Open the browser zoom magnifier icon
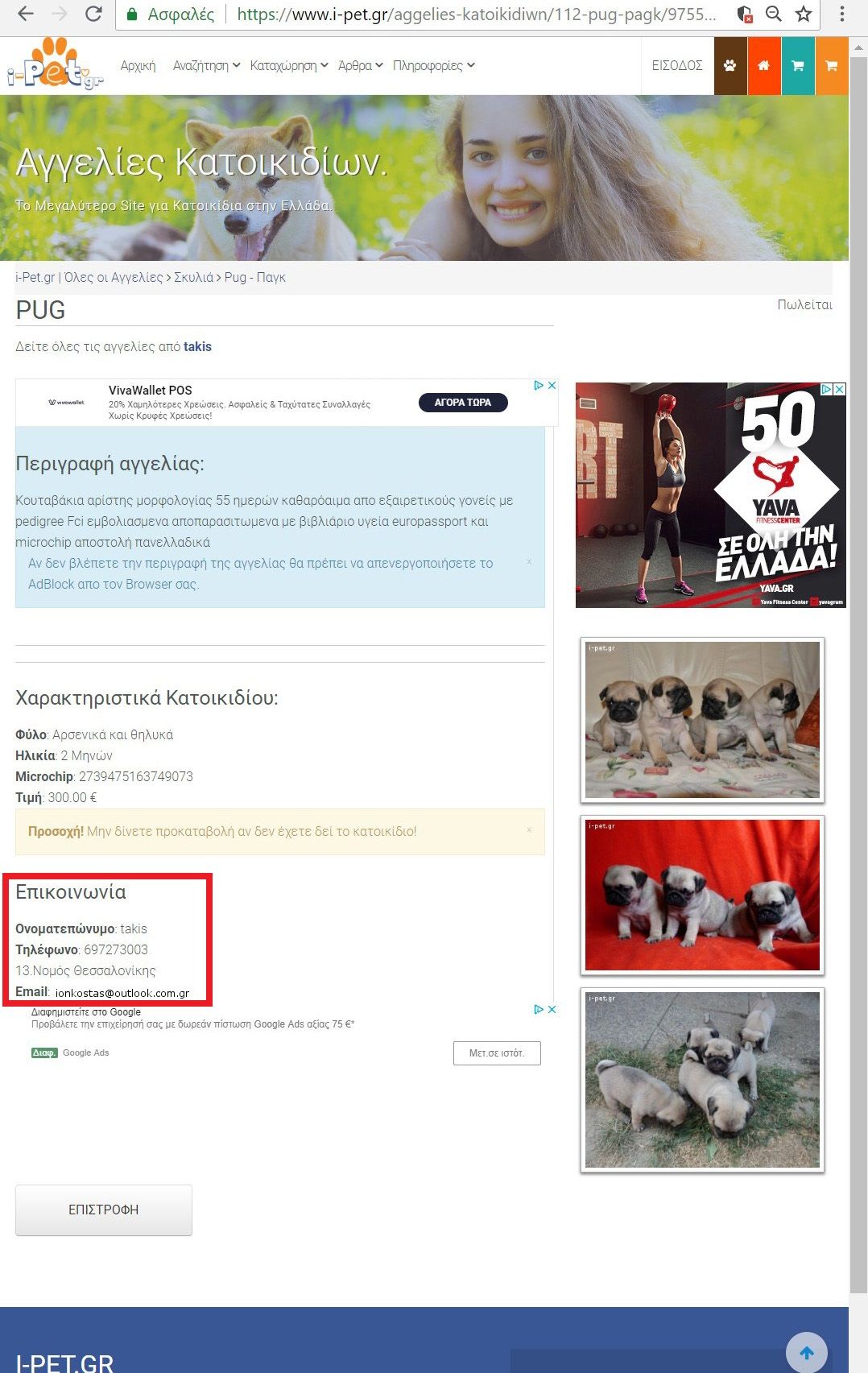The height and width of the screenshot is (1373, 868). click(x=774, y=14)
